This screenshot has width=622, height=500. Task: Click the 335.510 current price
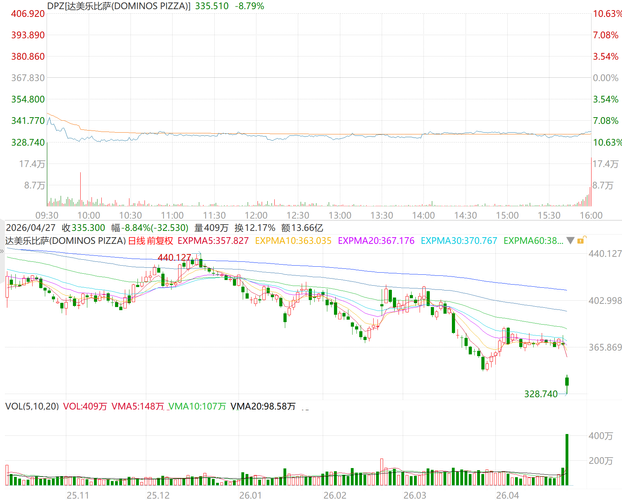point(212,6)
